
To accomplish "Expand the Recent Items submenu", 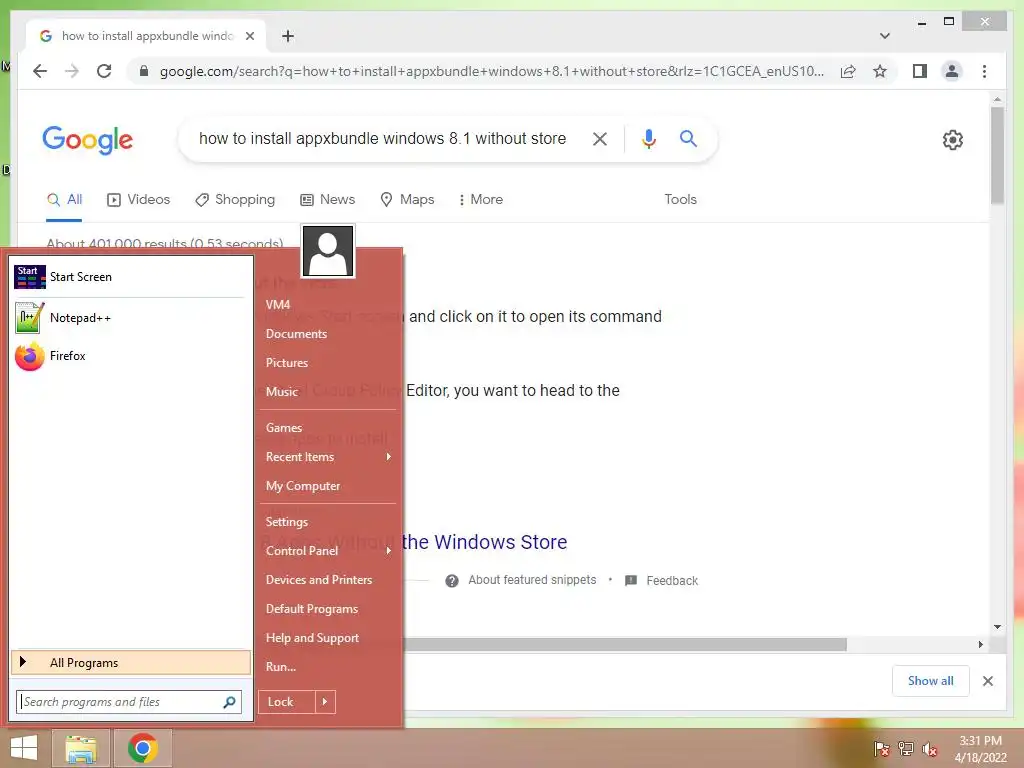I will coord(328,456).
